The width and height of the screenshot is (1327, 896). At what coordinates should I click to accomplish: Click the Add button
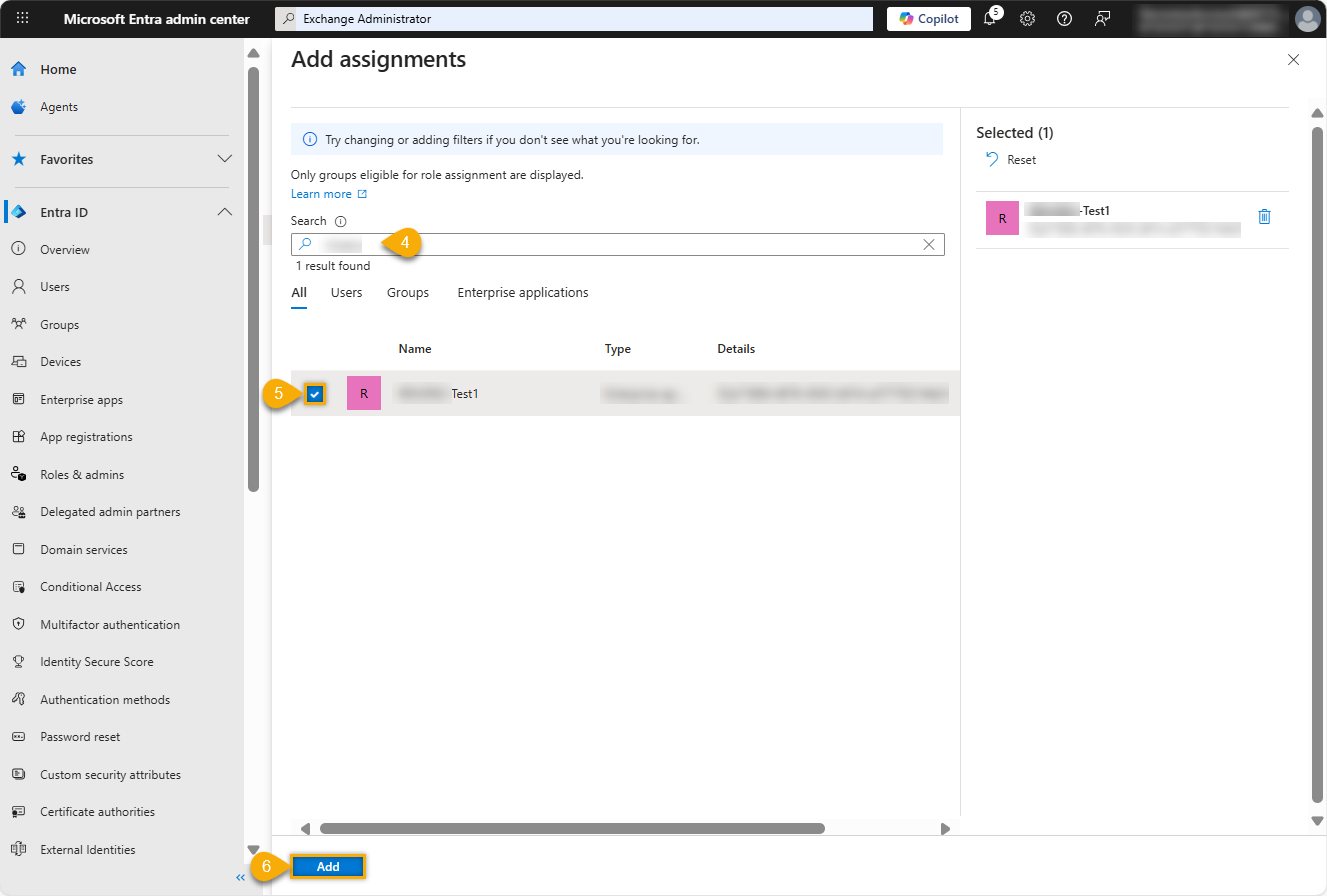pos(328,867)
